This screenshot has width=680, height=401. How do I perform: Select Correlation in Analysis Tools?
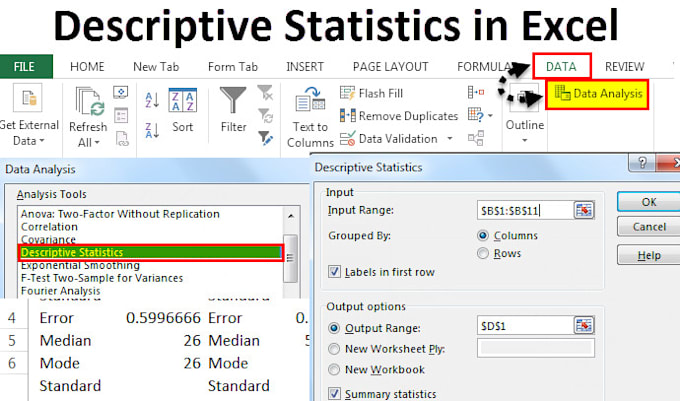tap(49, 227)
